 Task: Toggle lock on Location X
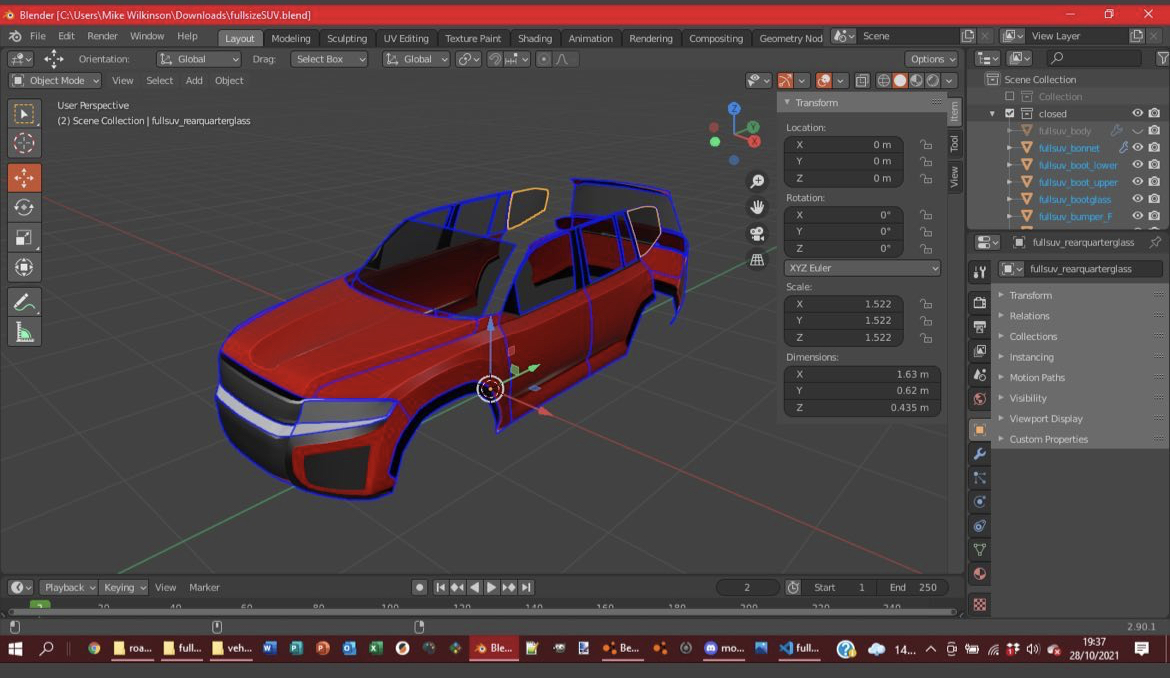[925, 145]
